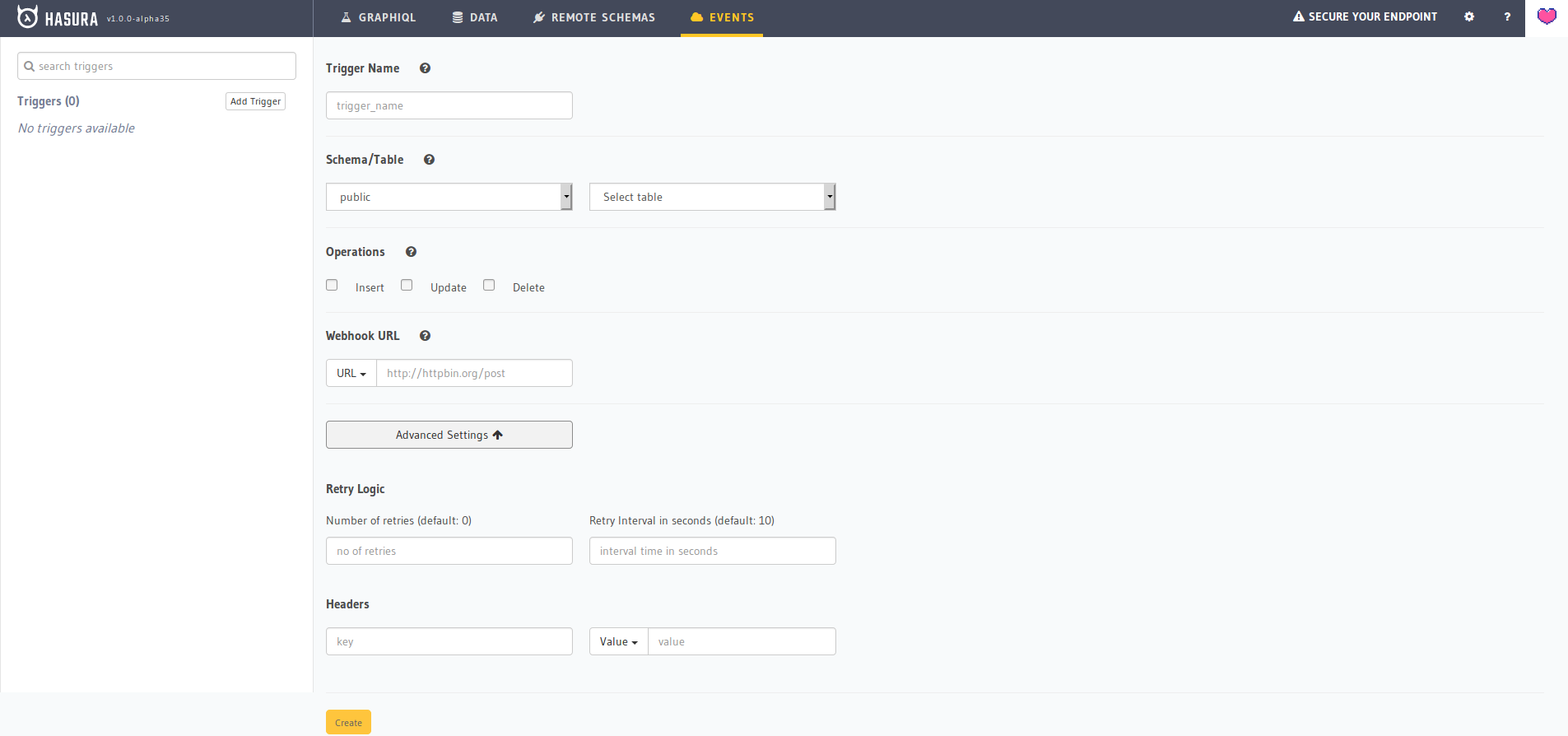Open Trigger Name help tooltip icon
This screenshot has height=736, width=1568.
425,68
